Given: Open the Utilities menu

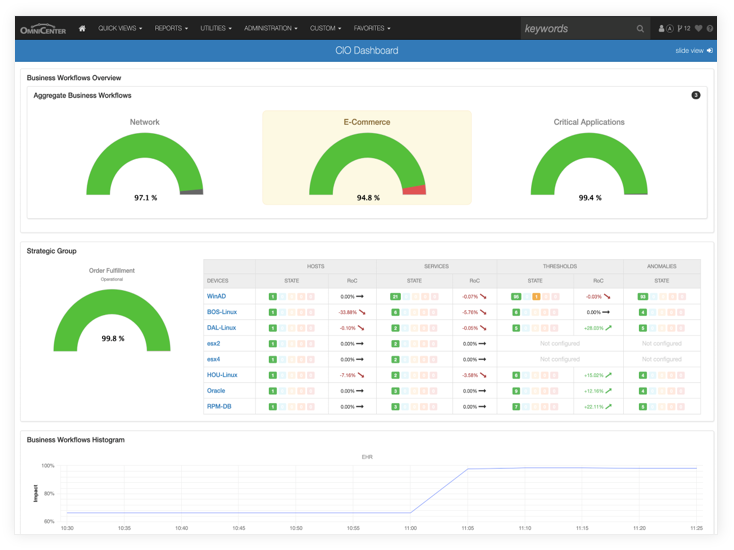Looking at the screenshot, I should point(216,29).
